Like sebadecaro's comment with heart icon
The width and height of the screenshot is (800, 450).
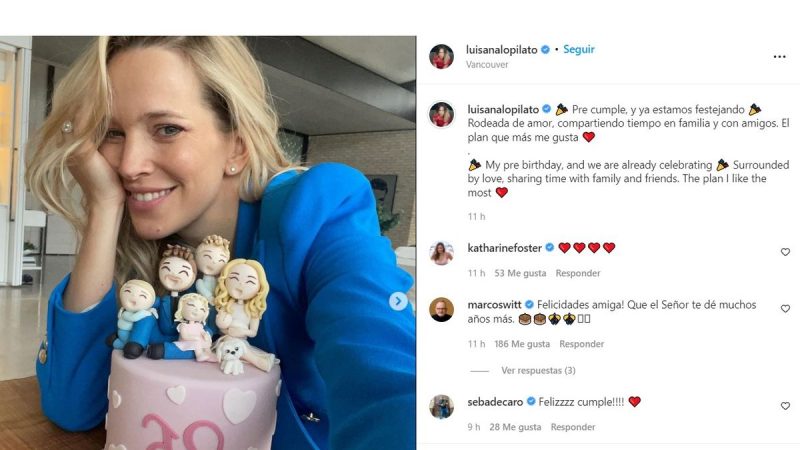785,406
